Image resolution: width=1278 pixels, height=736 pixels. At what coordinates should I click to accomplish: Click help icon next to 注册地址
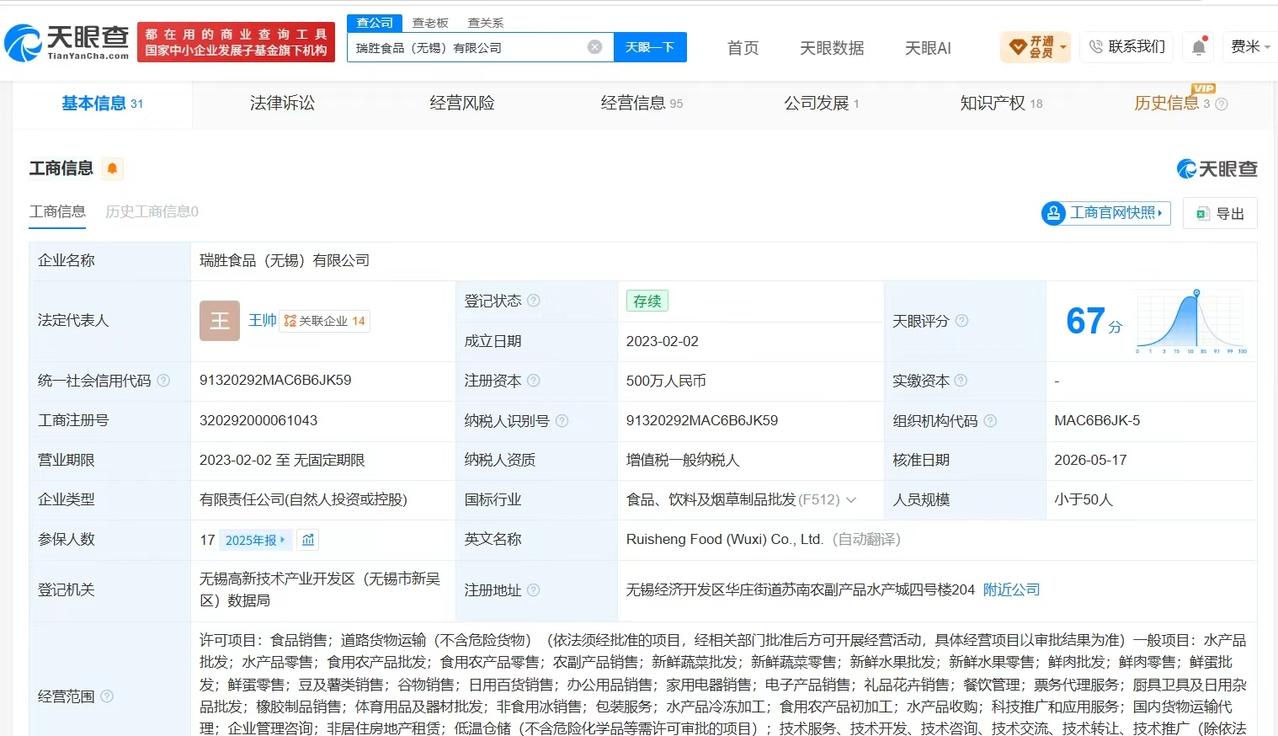pos(534,590)
